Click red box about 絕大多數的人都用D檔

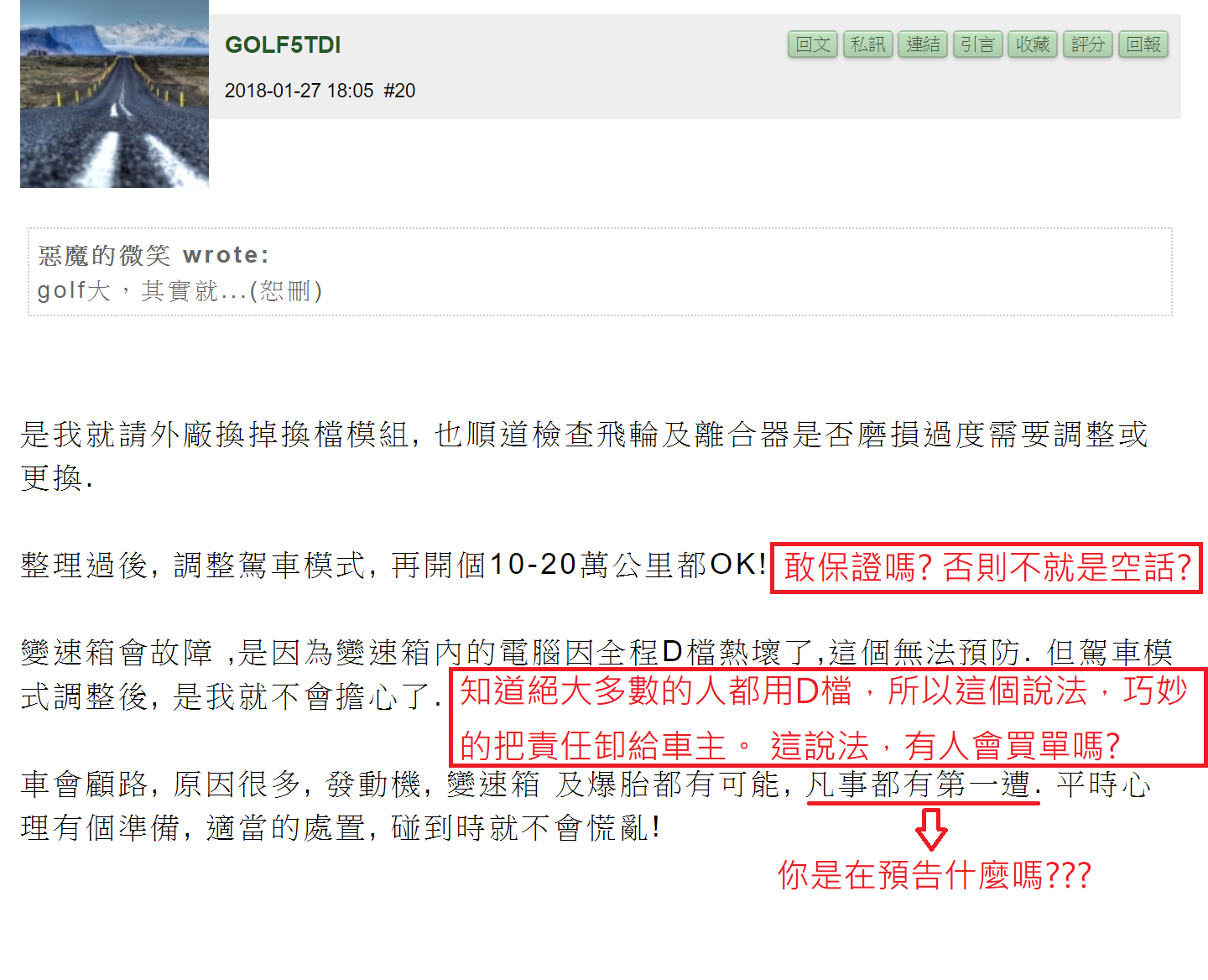click(x=828, y=717)
